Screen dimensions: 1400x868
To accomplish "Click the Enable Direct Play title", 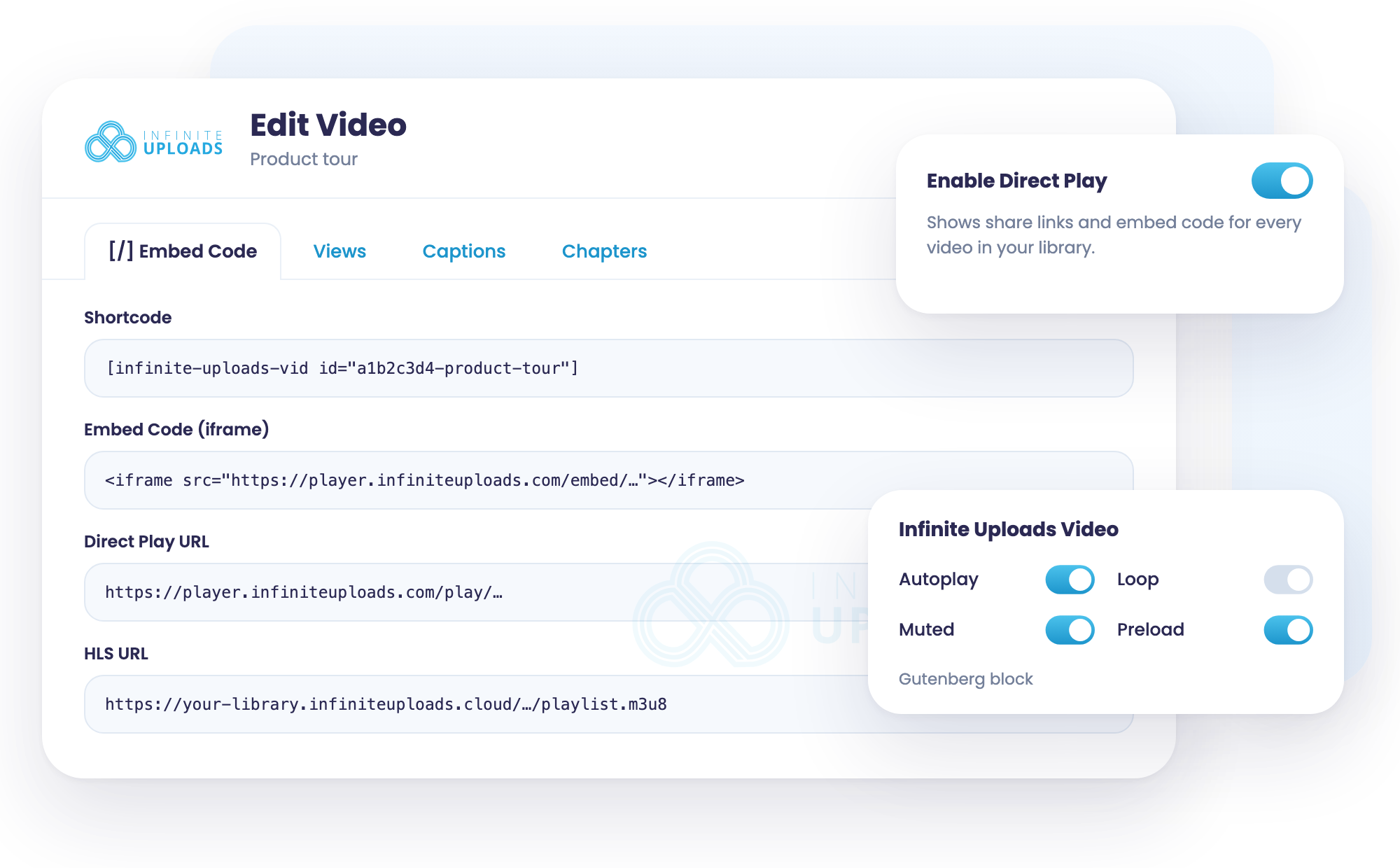I will (x=1016, y=181).
